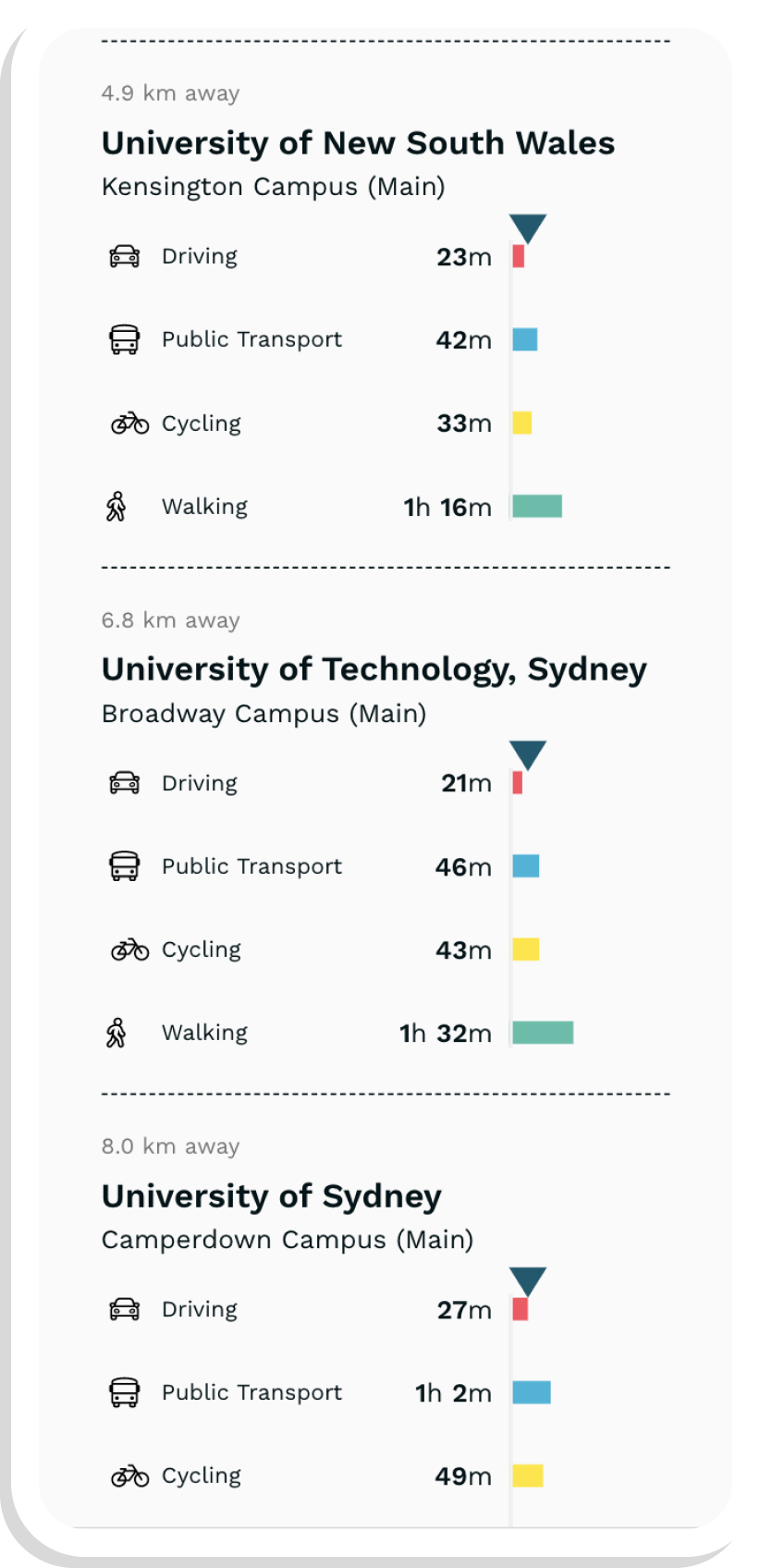This screenshot has width=760, height=1568.
Task: Click the bus icon under Camperdown Campus
Action: [125, 1392]
